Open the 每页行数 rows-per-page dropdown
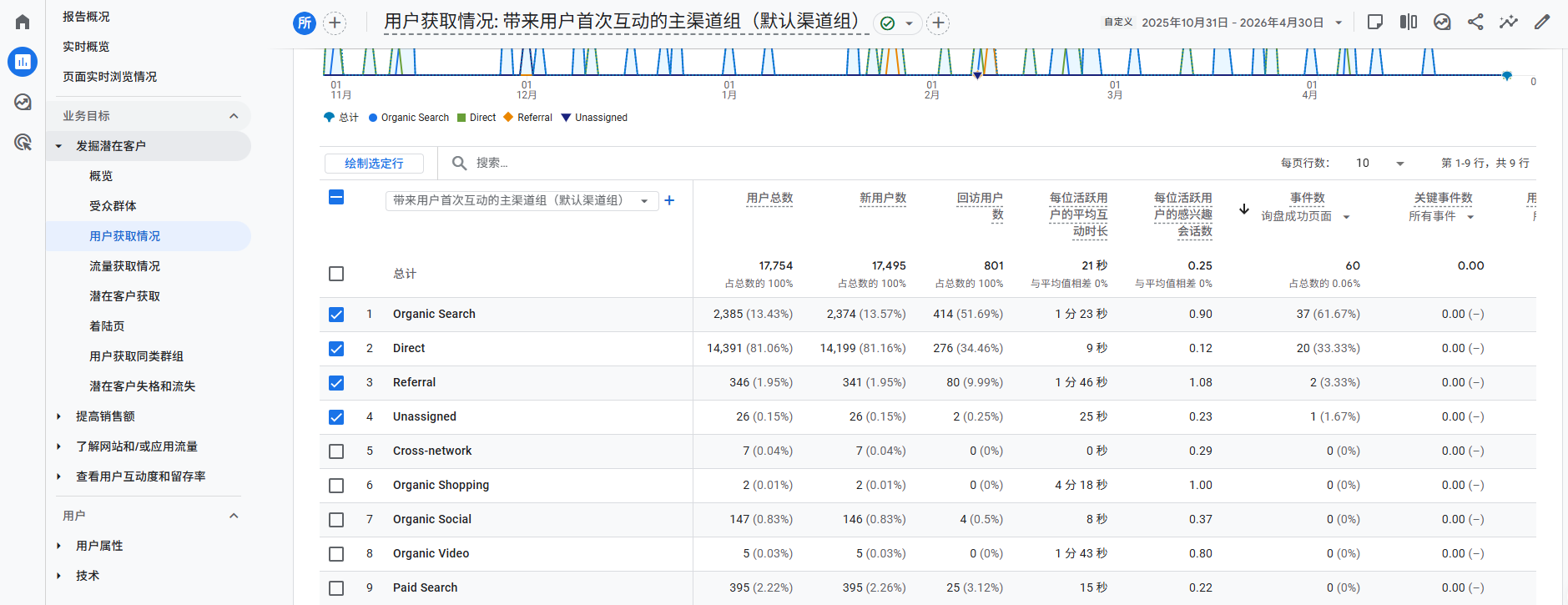 [x=1380, y=163]
